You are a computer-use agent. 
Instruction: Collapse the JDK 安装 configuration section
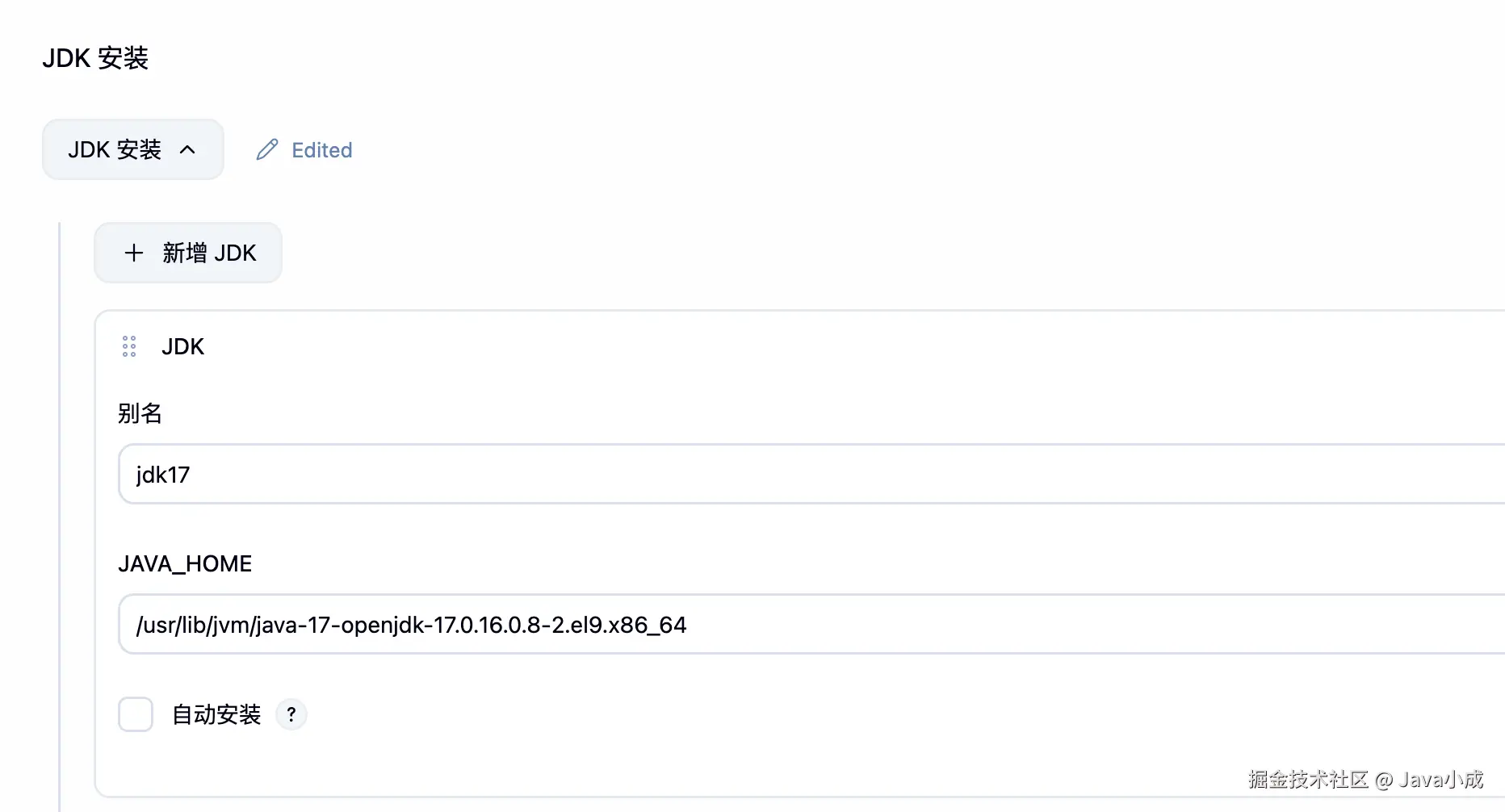click(x=132, y=149)
